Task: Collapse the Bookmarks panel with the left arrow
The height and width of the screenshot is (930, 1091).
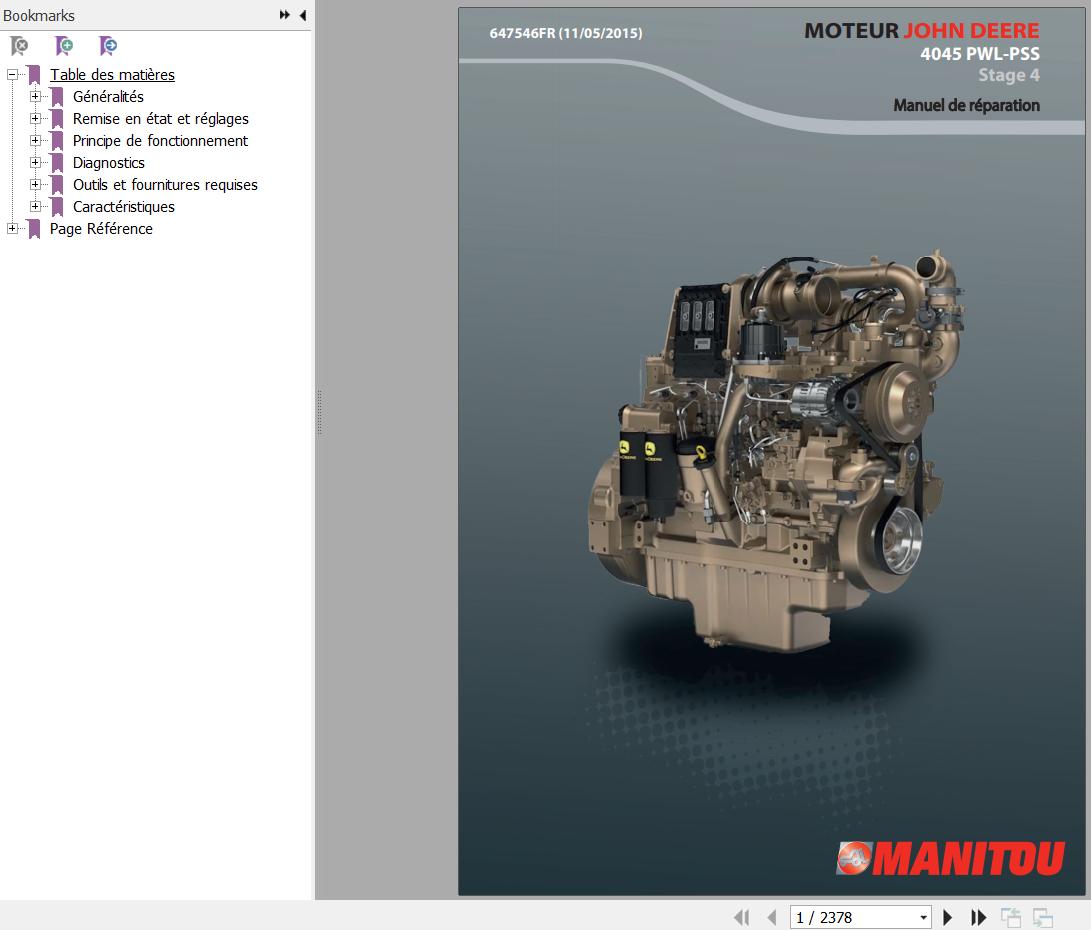Action: 303,15
